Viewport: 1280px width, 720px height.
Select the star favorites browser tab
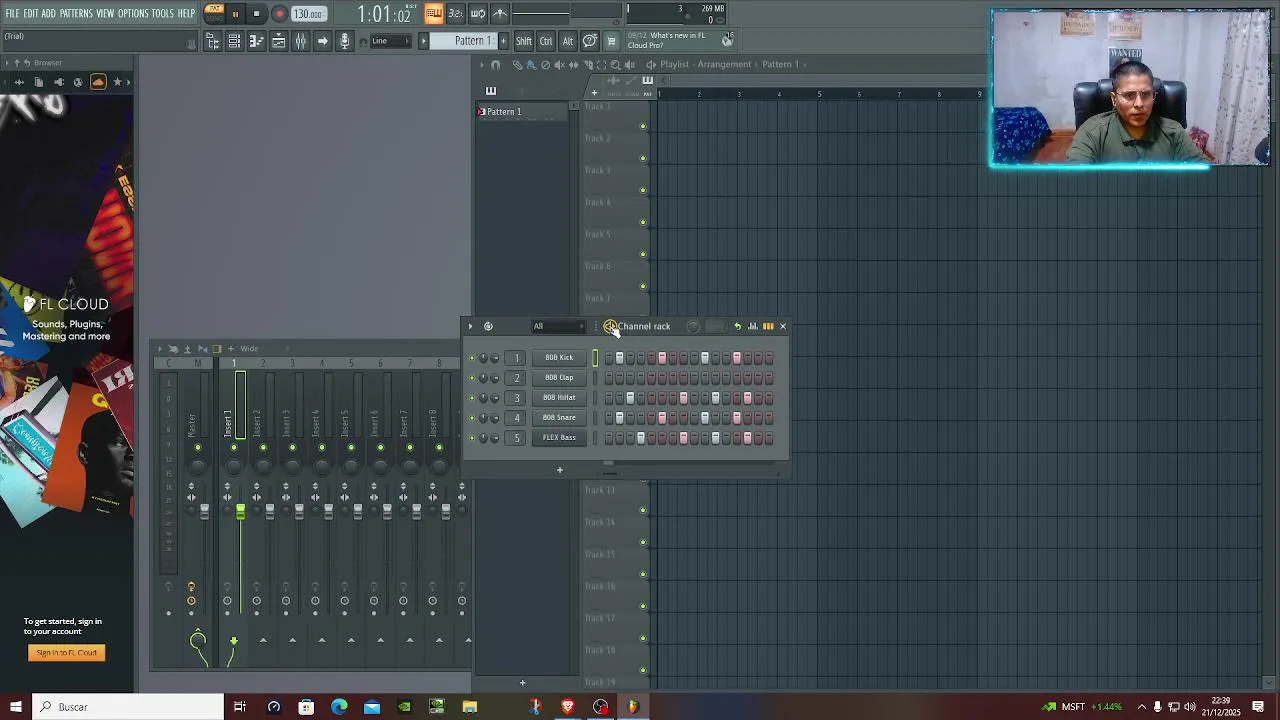click(117, 82)
